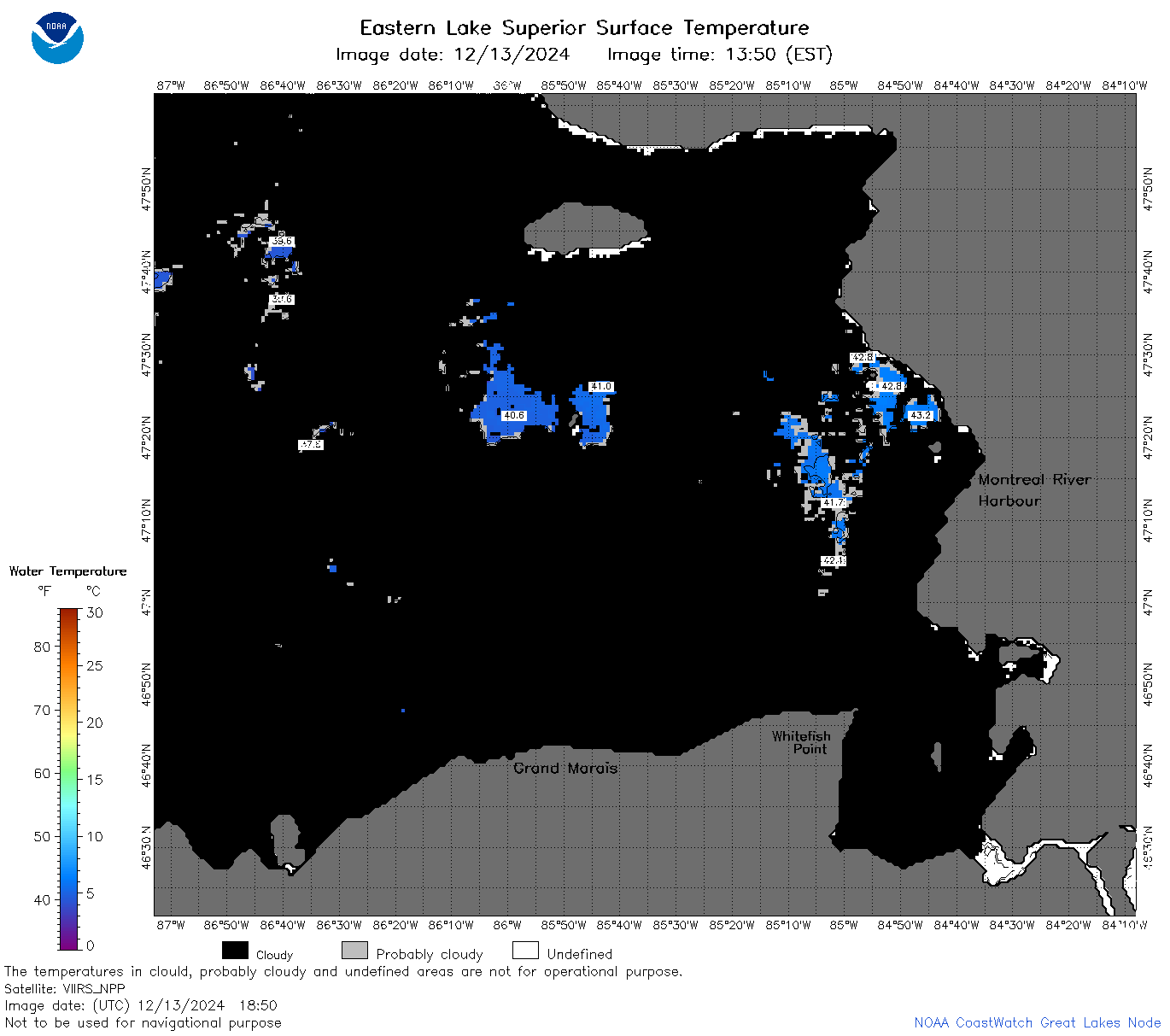Click the Water Temperature legend heading
1170x1036 pixels.
pyautogui.click(x=68, y=571)
